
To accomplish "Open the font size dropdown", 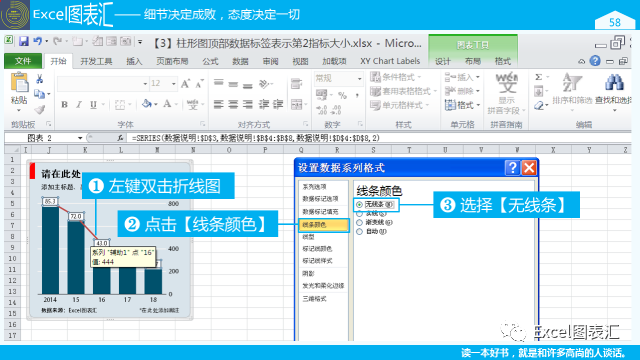I will (174, 84).
